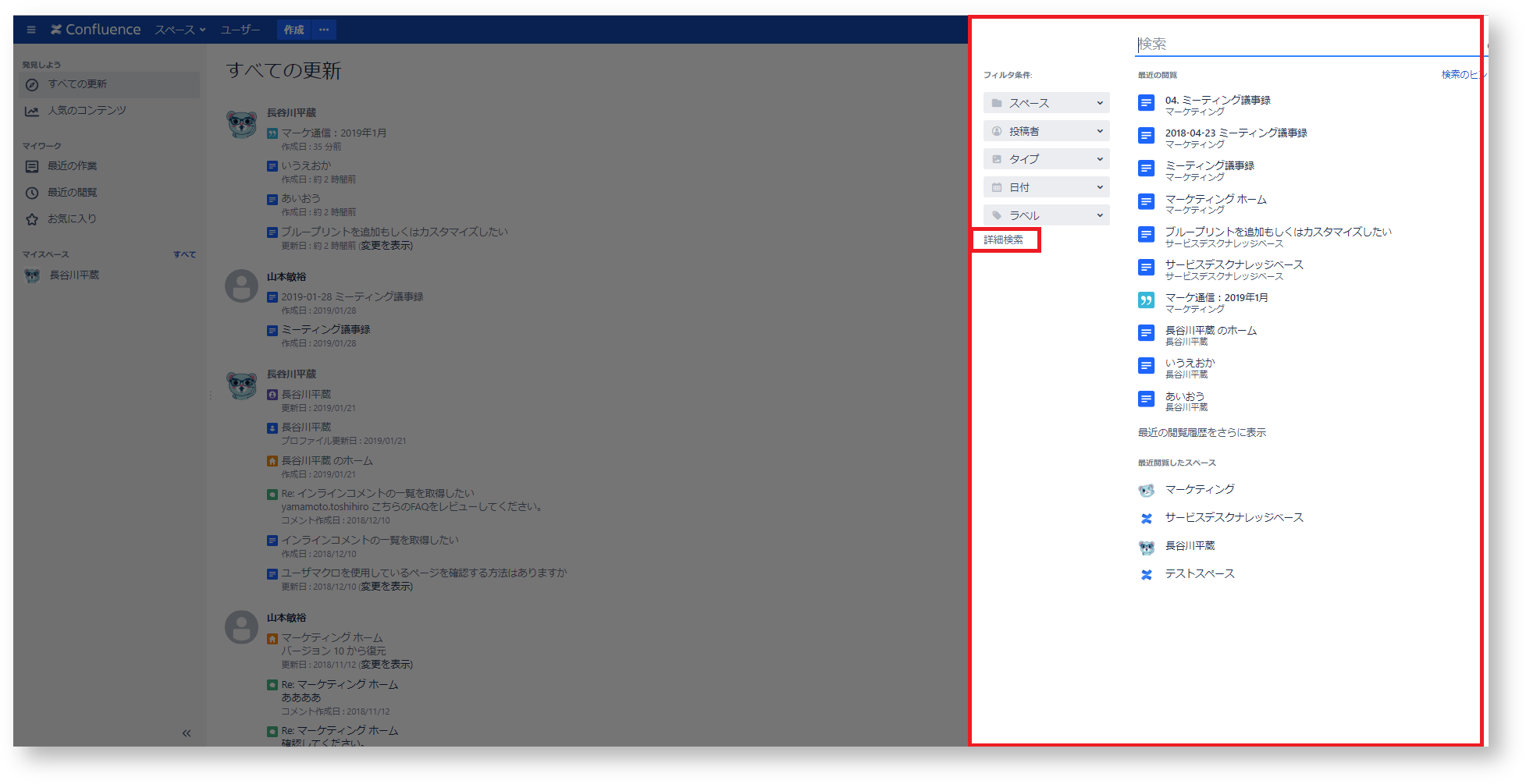Click first 長谷川平蔵 avatar in the feed
Screen dimensions: 1526x784
pyautogui.click(x=242, y=124)
